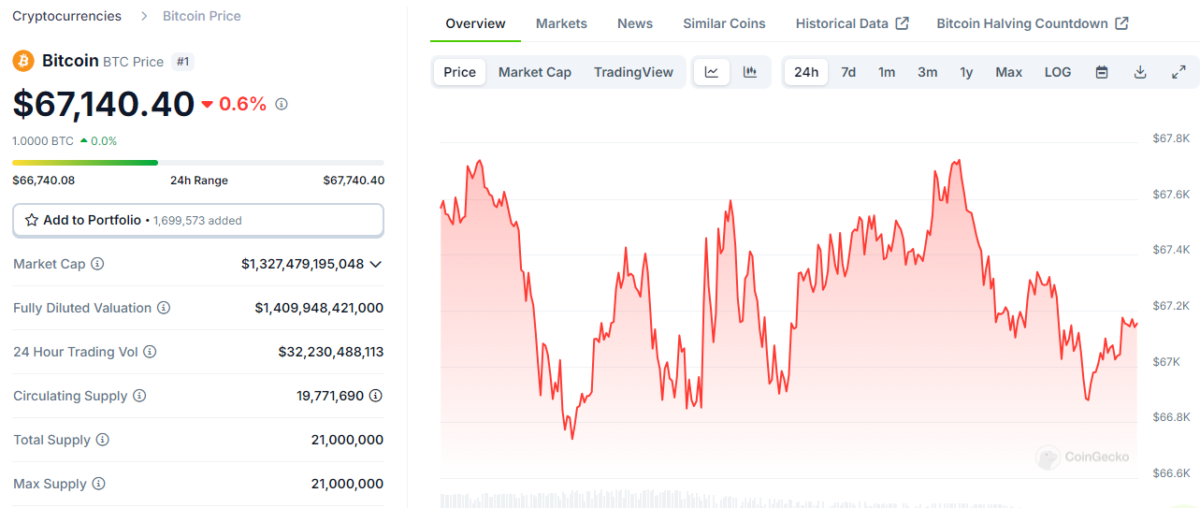This screenshot has height=508, width=1200.
Task: Open the Historical Data tab
Action: coord(852,23)
